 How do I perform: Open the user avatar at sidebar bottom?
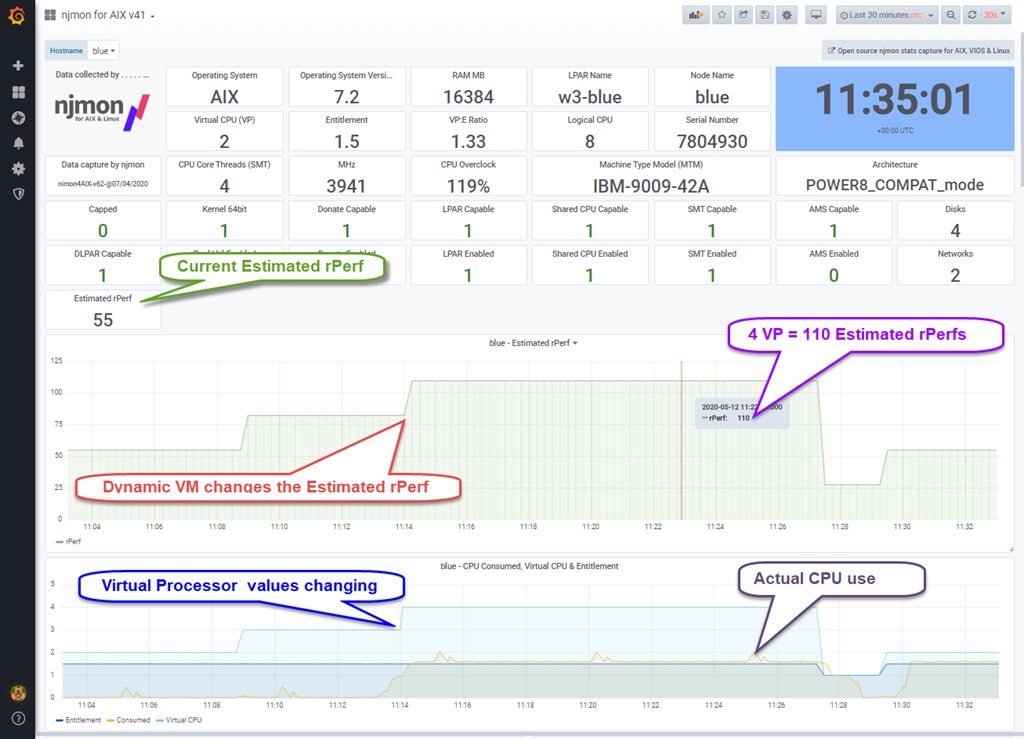18,693
